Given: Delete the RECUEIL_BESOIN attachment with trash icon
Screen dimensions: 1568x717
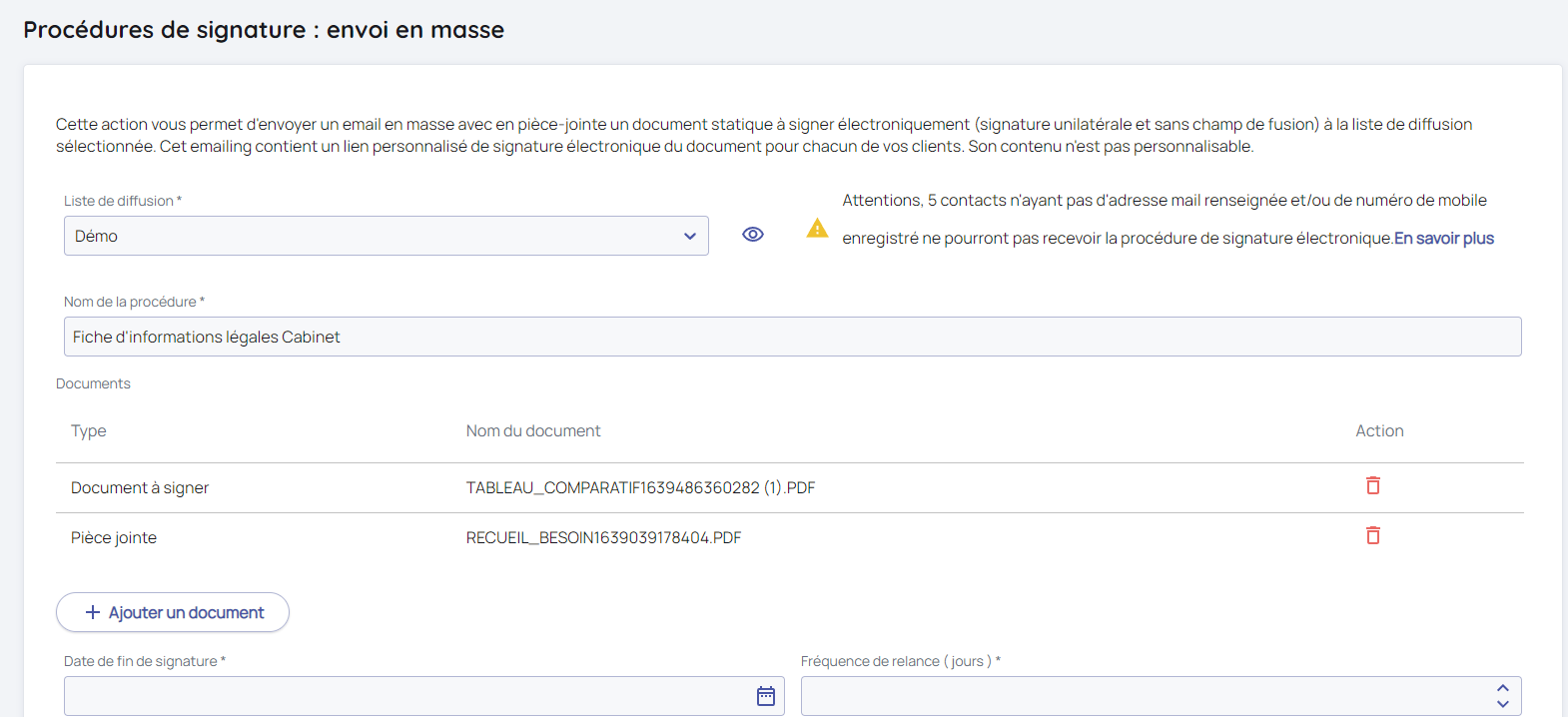Looking at the screenshot, I should [x=1373, y=535].
